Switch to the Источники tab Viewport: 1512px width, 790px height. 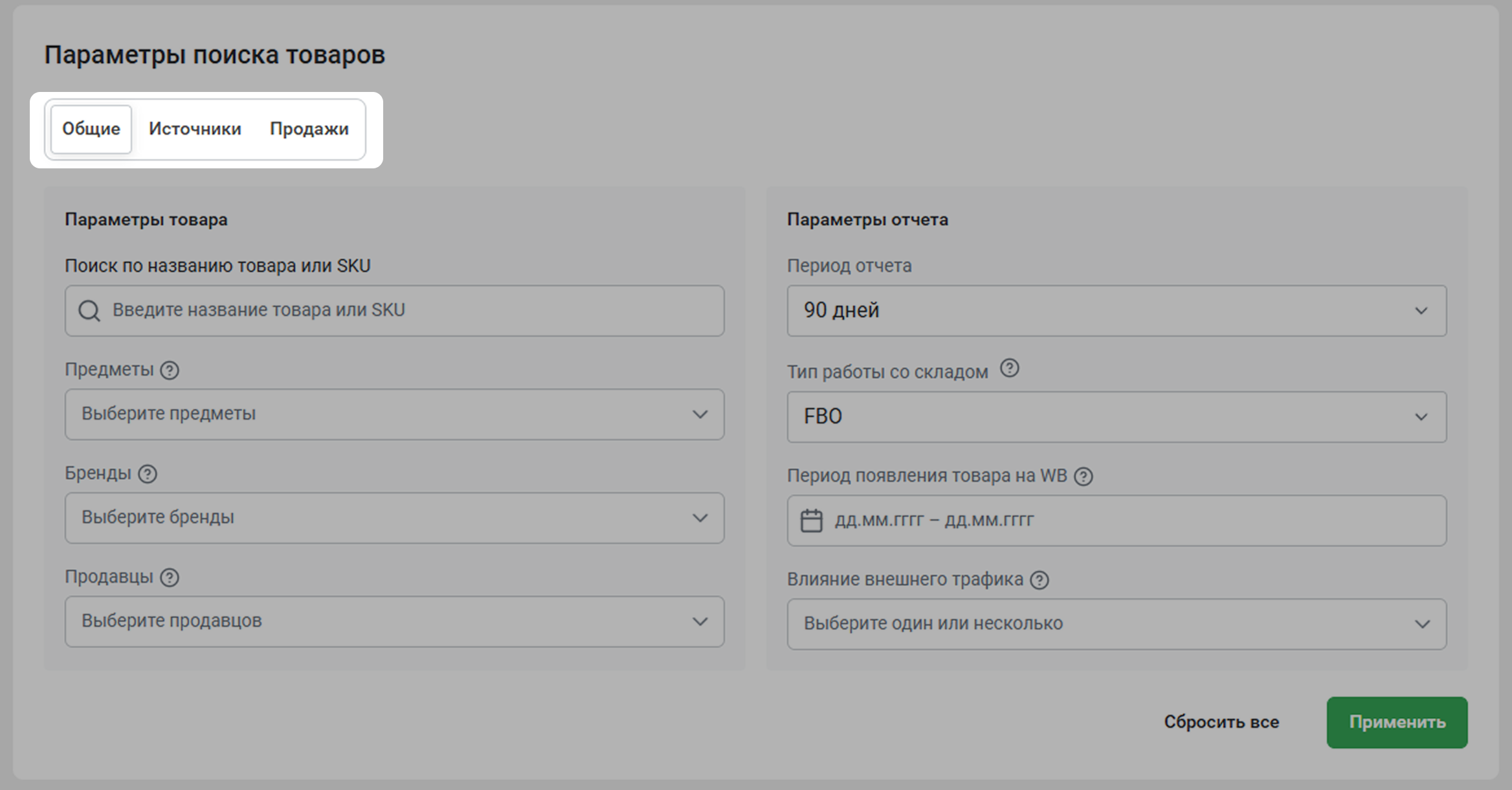click(x=195, y=129)
